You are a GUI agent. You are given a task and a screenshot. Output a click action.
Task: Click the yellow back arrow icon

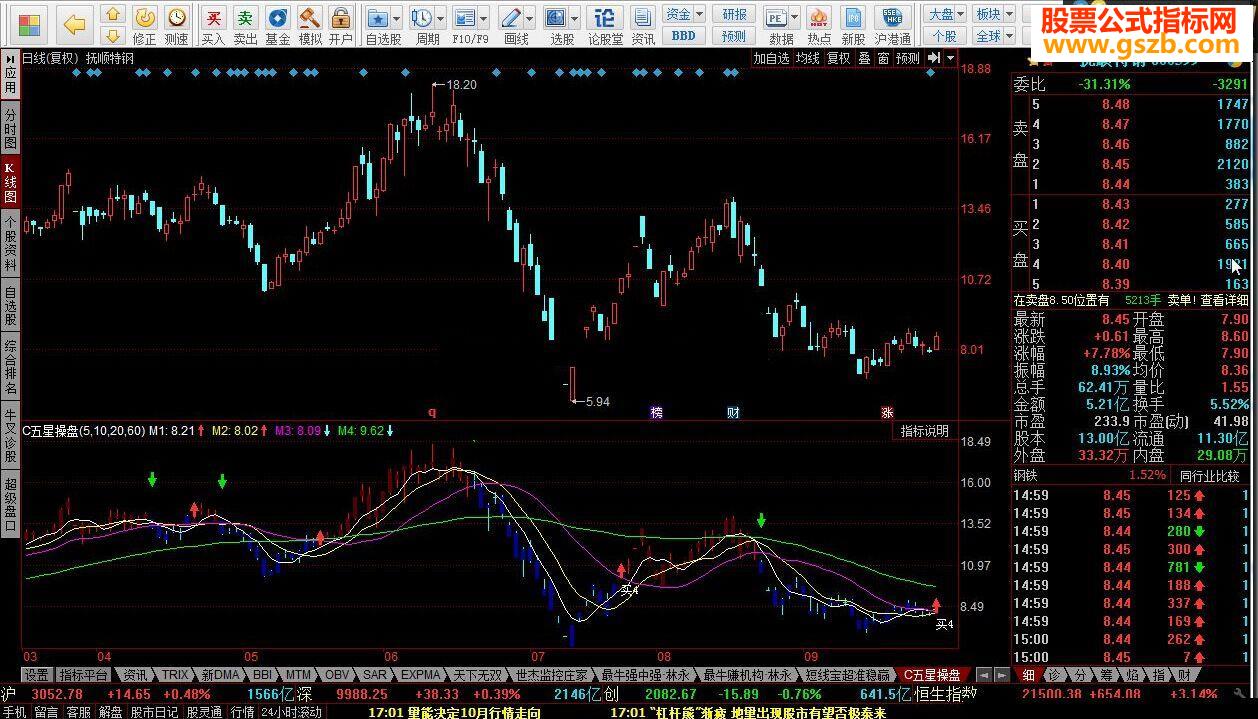(x=74, y=24)
